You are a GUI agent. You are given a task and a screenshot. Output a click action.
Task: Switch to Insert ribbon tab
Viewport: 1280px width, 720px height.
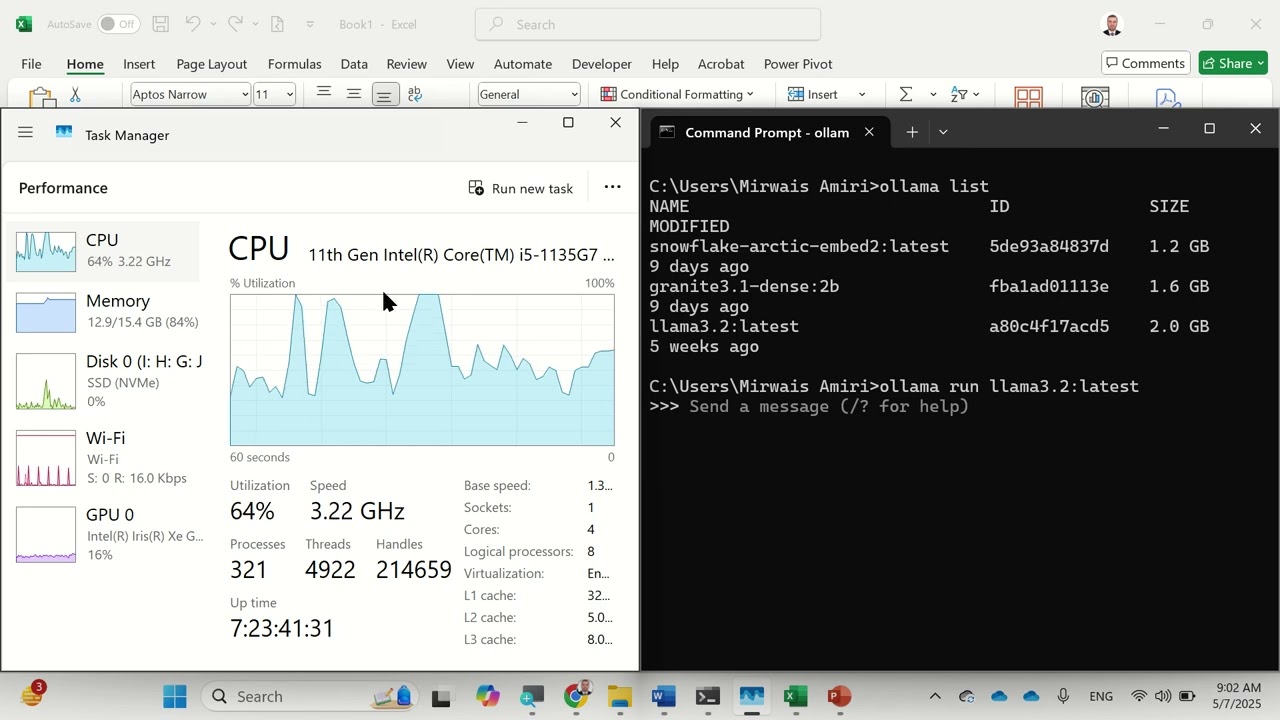click(x=139, y=64)
